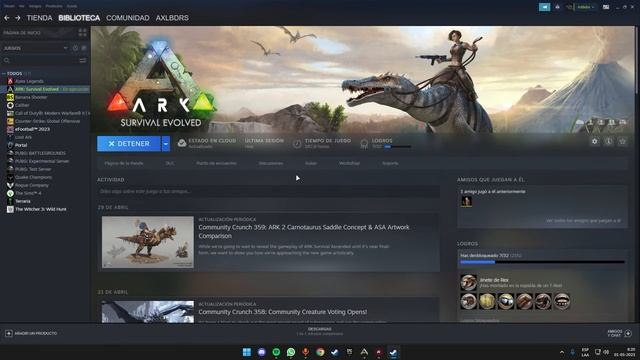Open game settings gear icon
Image resolution: width=640 pixels, height=360 pixels.
[x=594, y=141]
